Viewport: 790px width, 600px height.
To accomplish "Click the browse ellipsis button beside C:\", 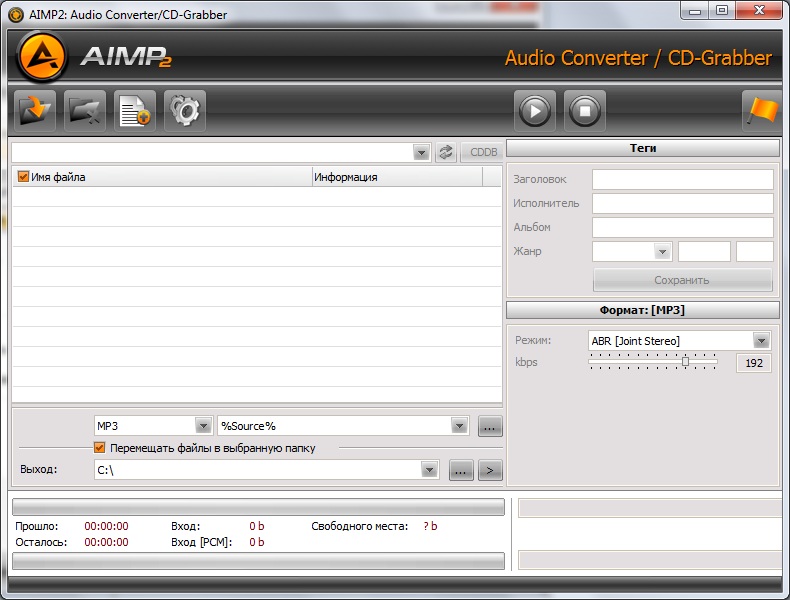I will tap(461, 471).
